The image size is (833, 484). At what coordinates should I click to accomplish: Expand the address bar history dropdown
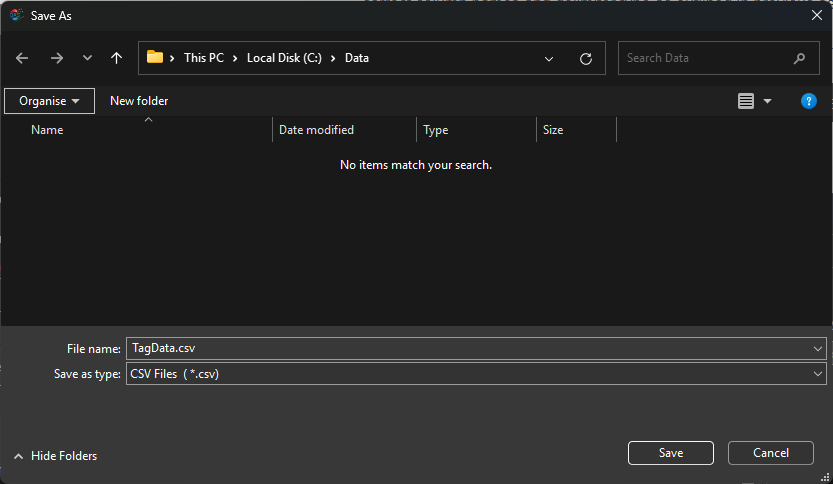549,58
